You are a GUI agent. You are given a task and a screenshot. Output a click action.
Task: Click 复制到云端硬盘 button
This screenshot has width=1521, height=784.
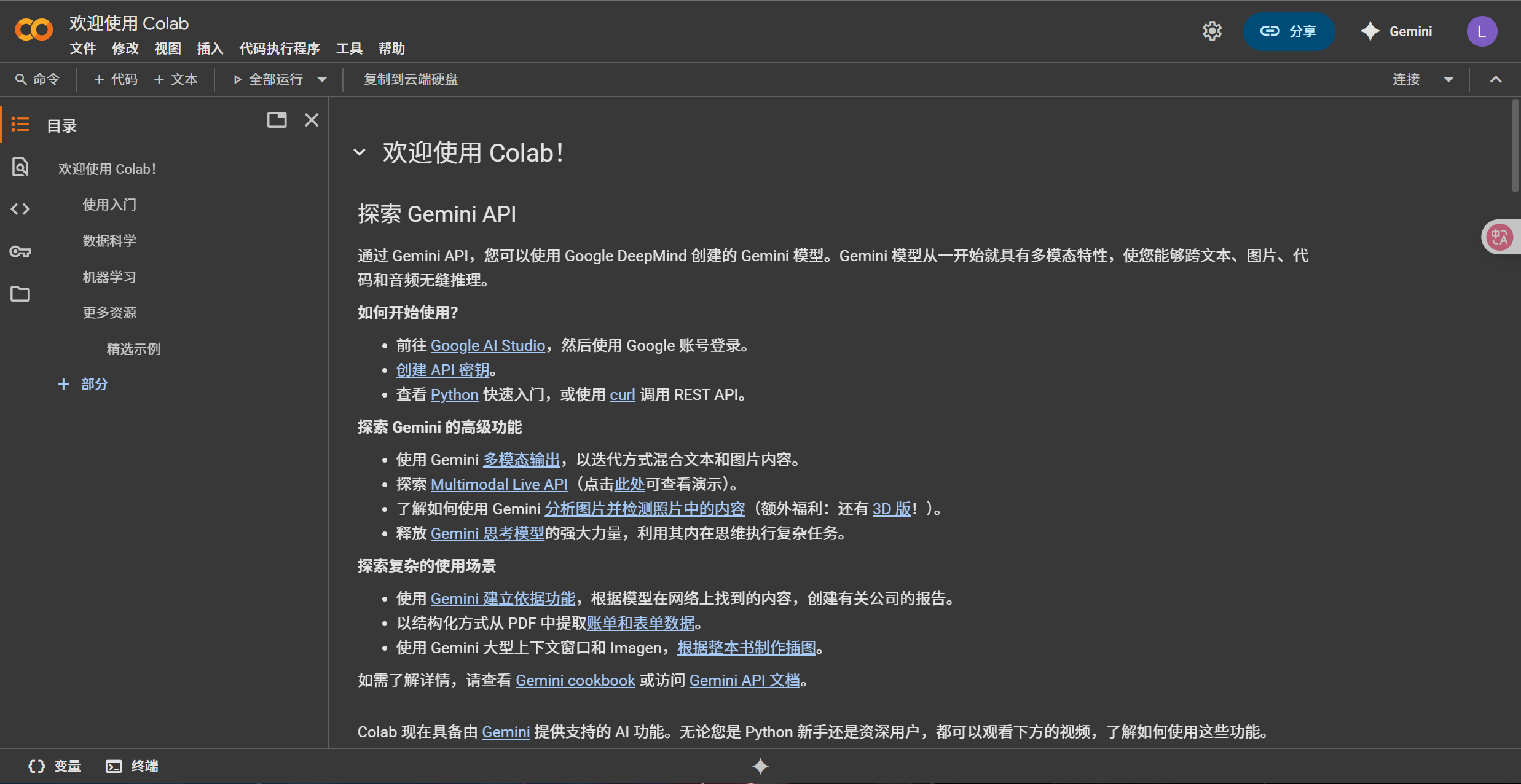tap(411, 79)
